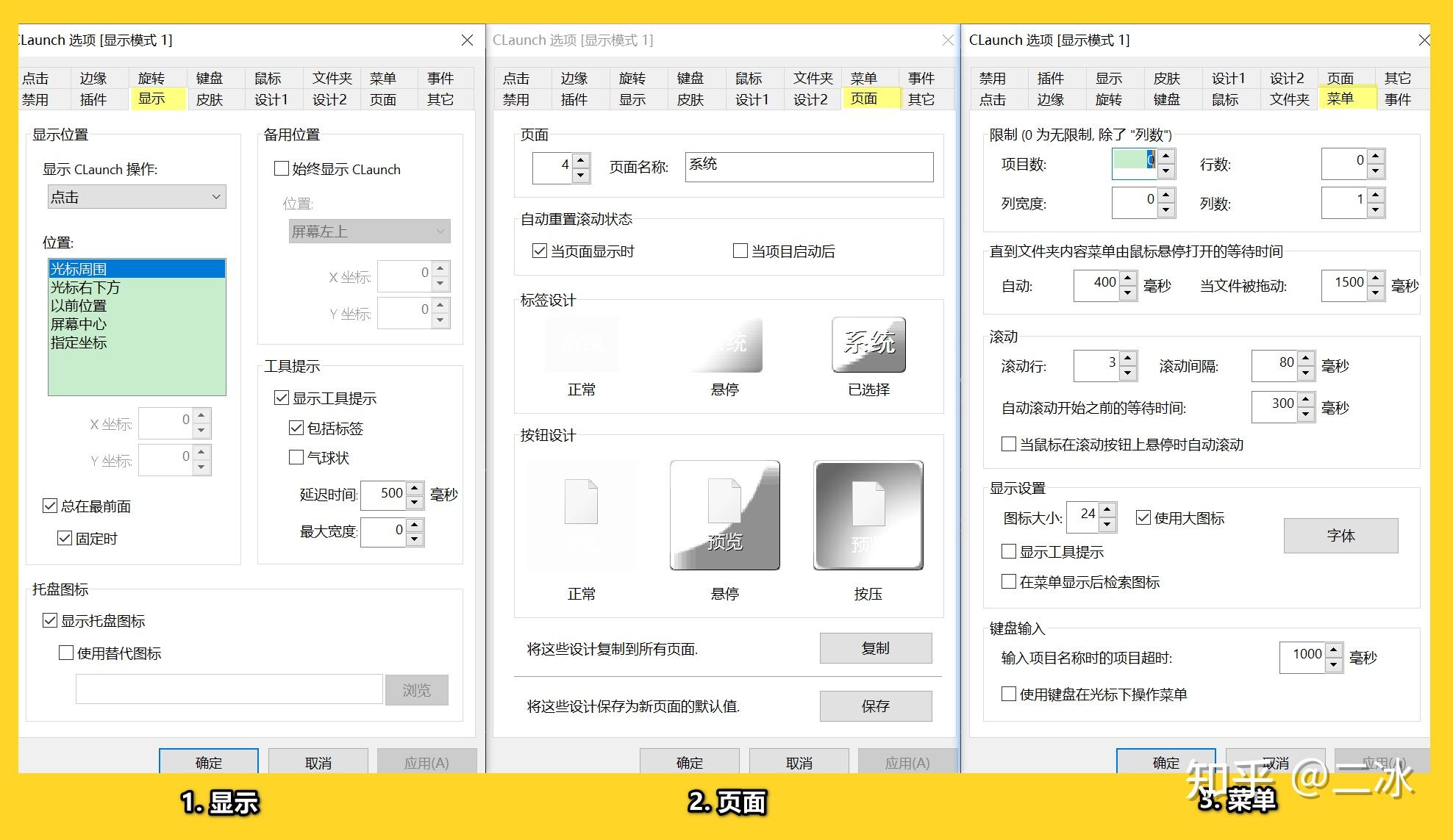Click the 复制 button to copy designs
The image size is (1453, 840).
pos(876,648)
